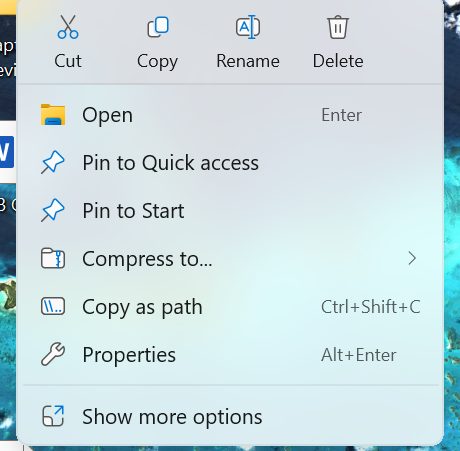Click the Delete label text
This screenshot has width=460, height=451.
coord(338,61)
